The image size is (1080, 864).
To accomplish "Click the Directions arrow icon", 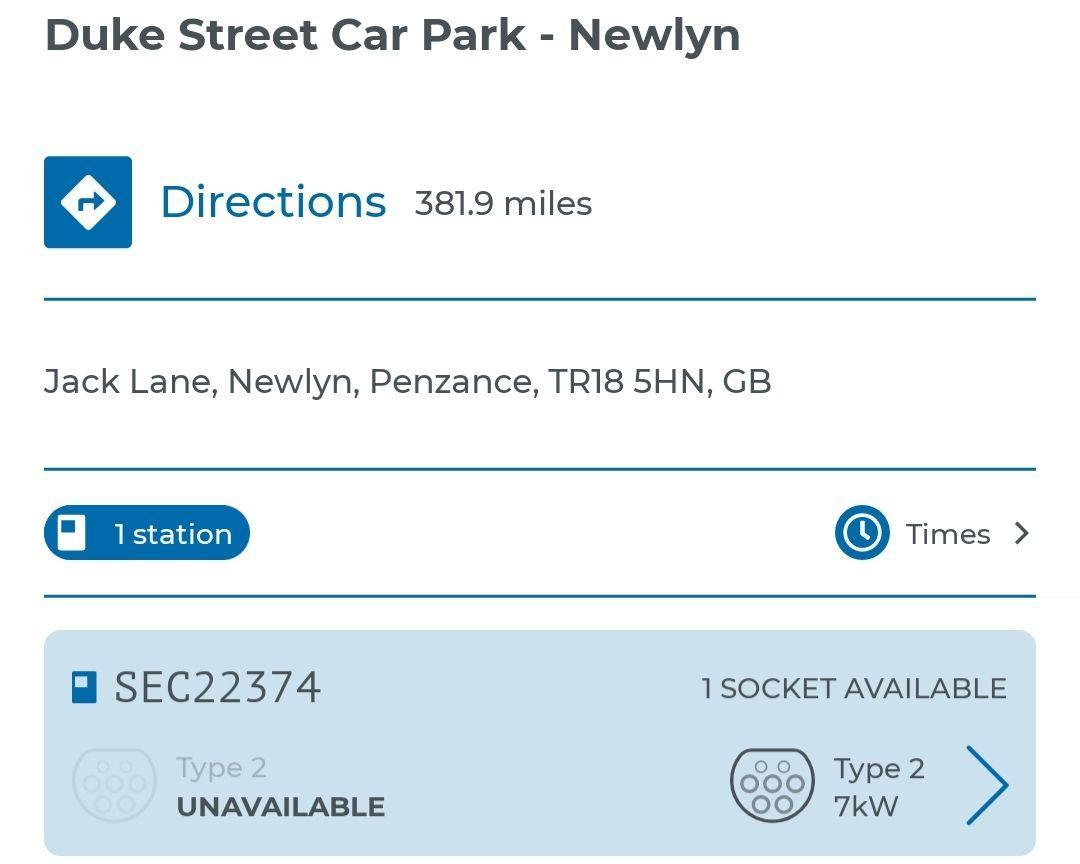I will coord(87,200).
